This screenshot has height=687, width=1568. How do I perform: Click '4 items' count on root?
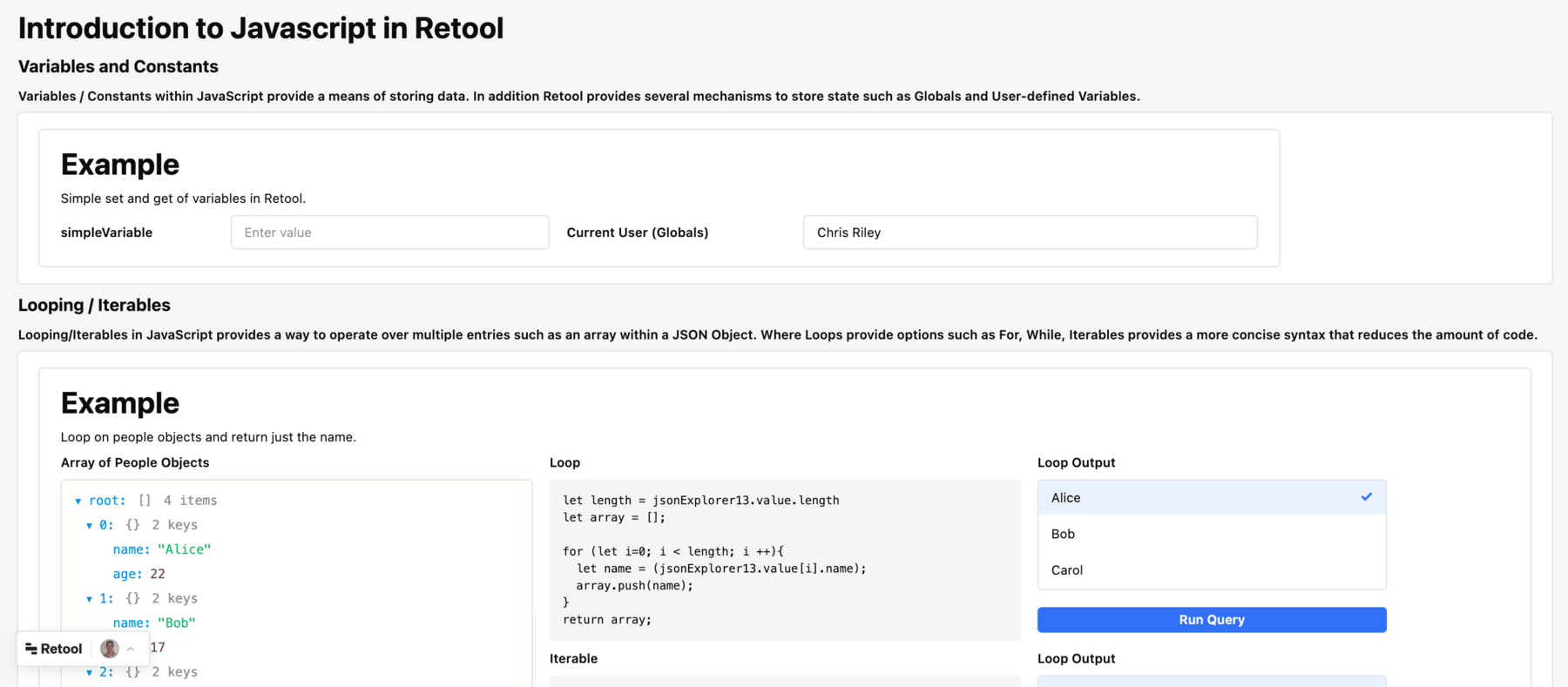[x=190, y=501]
